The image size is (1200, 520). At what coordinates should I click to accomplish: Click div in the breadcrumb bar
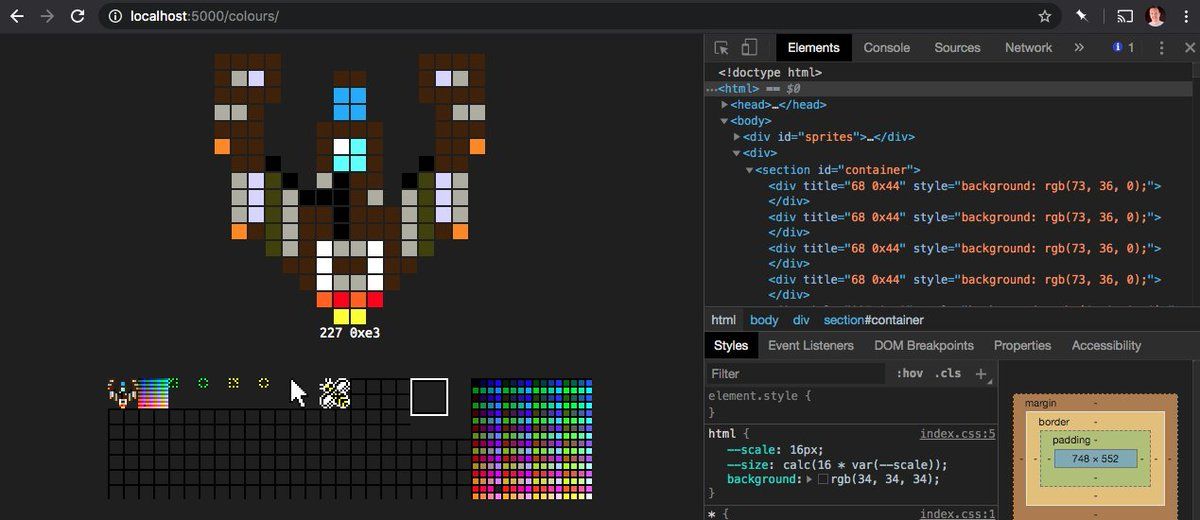801,320
